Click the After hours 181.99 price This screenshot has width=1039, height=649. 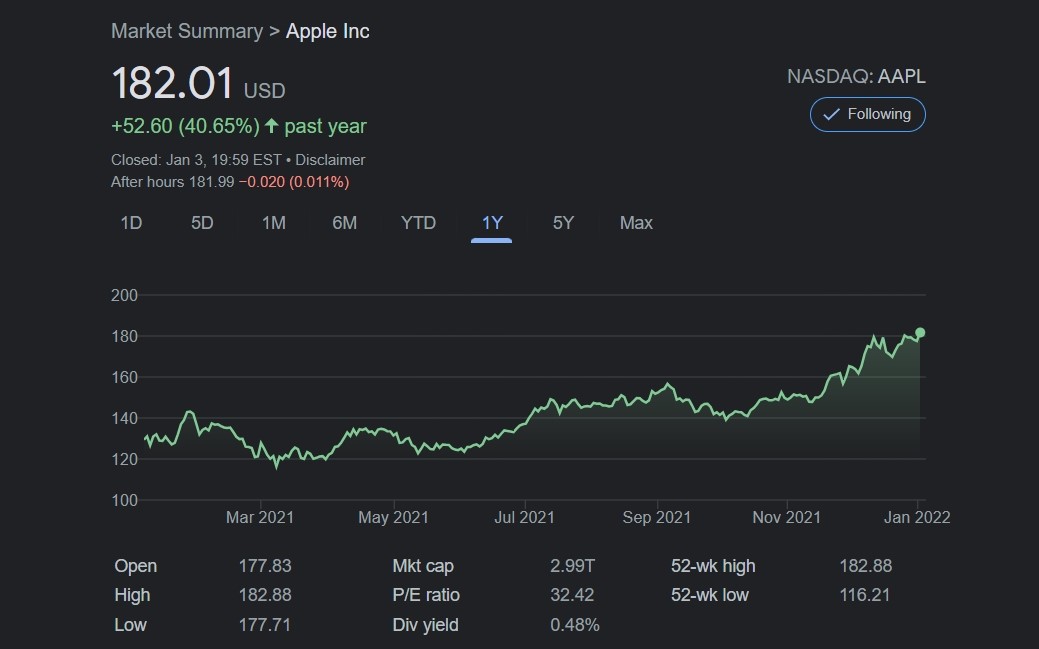(x=172, y=182)
